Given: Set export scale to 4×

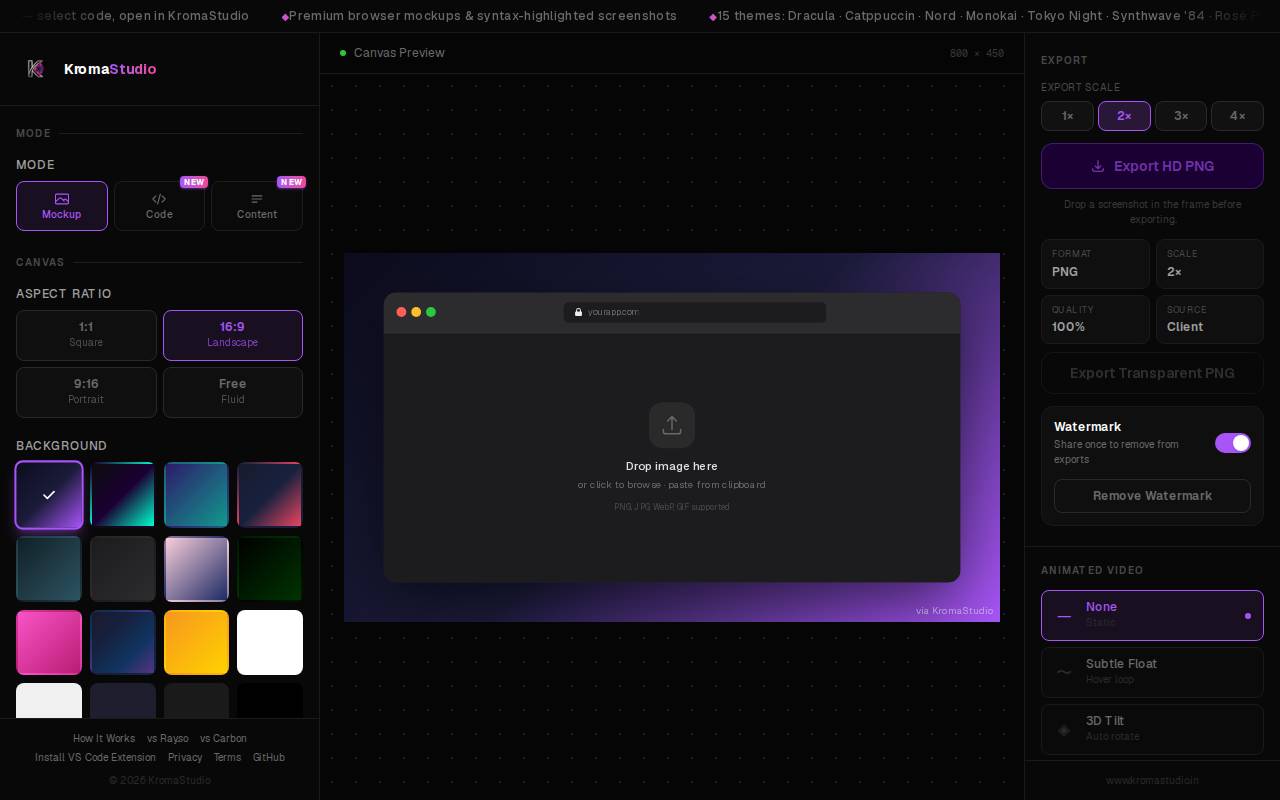Looking at the screenshot, I should [x=1237, y=116].
